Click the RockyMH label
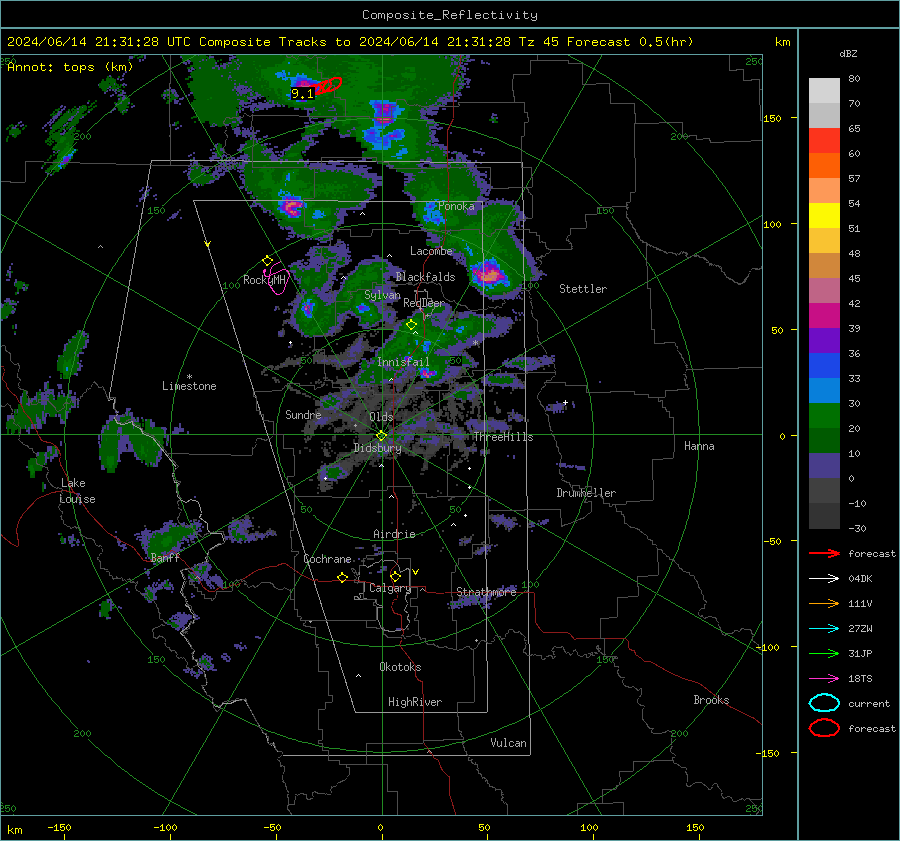The width and height of the screenshot is (900, 841). click(264, 280)
